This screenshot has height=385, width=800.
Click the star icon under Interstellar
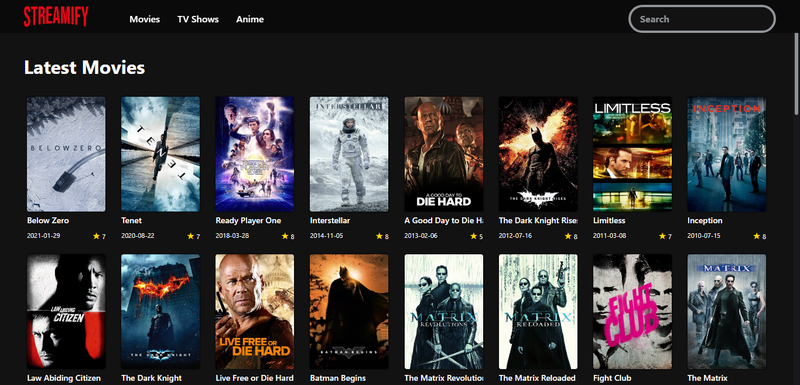(x=379, y=236)
